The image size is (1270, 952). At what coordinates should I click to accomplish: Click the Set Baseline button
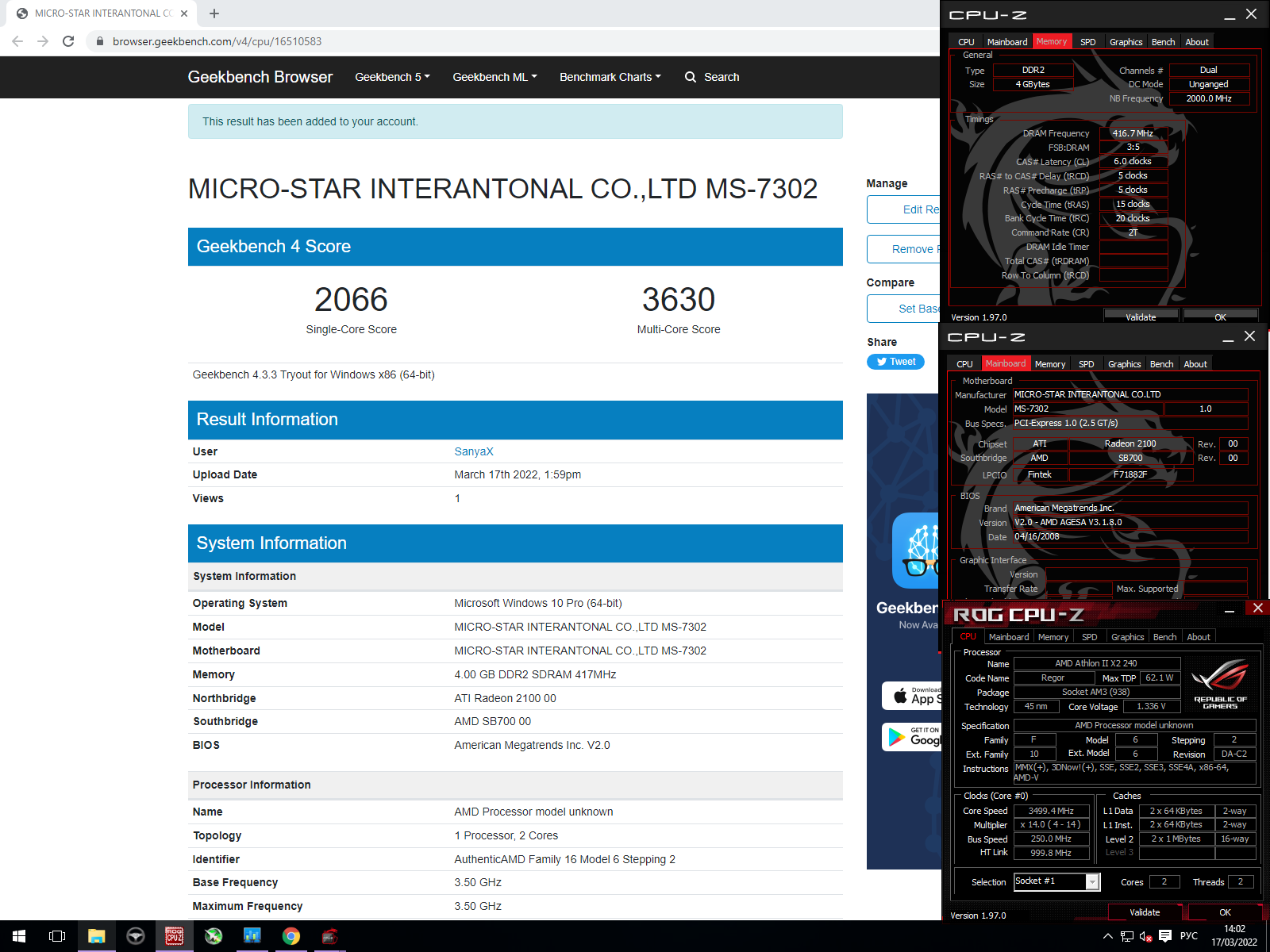[x=904, y=309]
